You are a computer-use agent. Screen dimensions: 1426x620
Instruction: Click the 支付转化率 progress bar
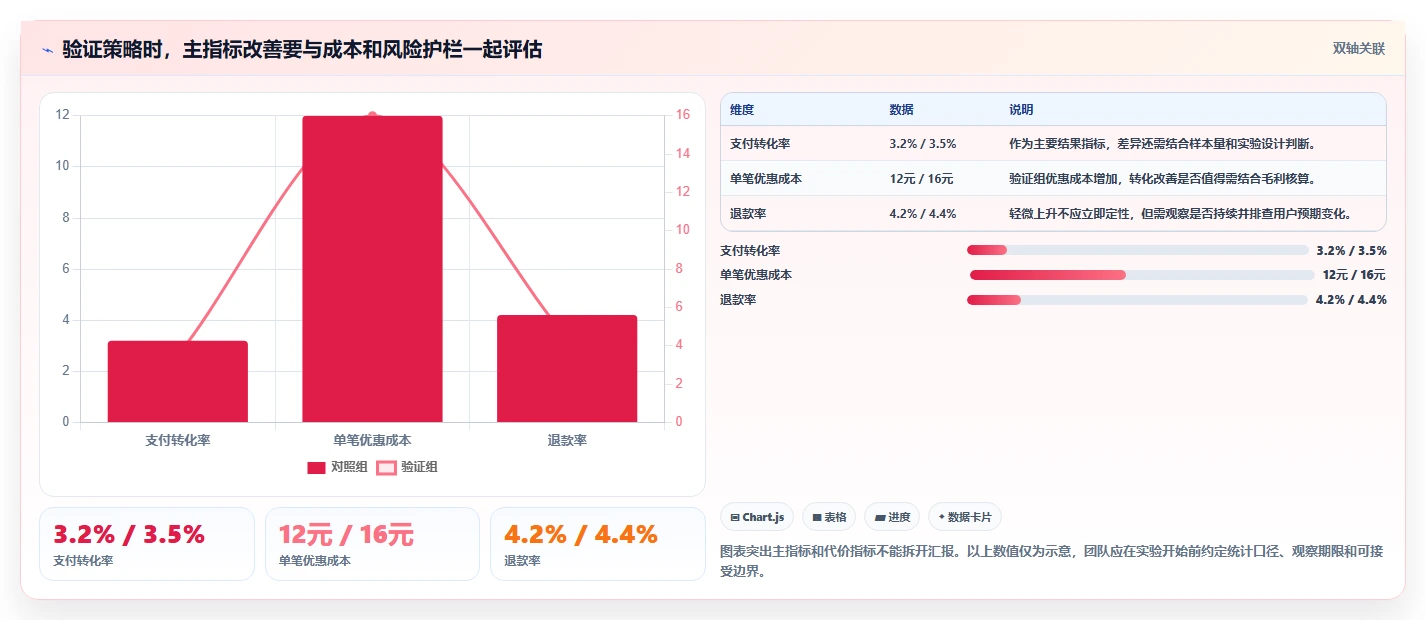pos(1137,250)
